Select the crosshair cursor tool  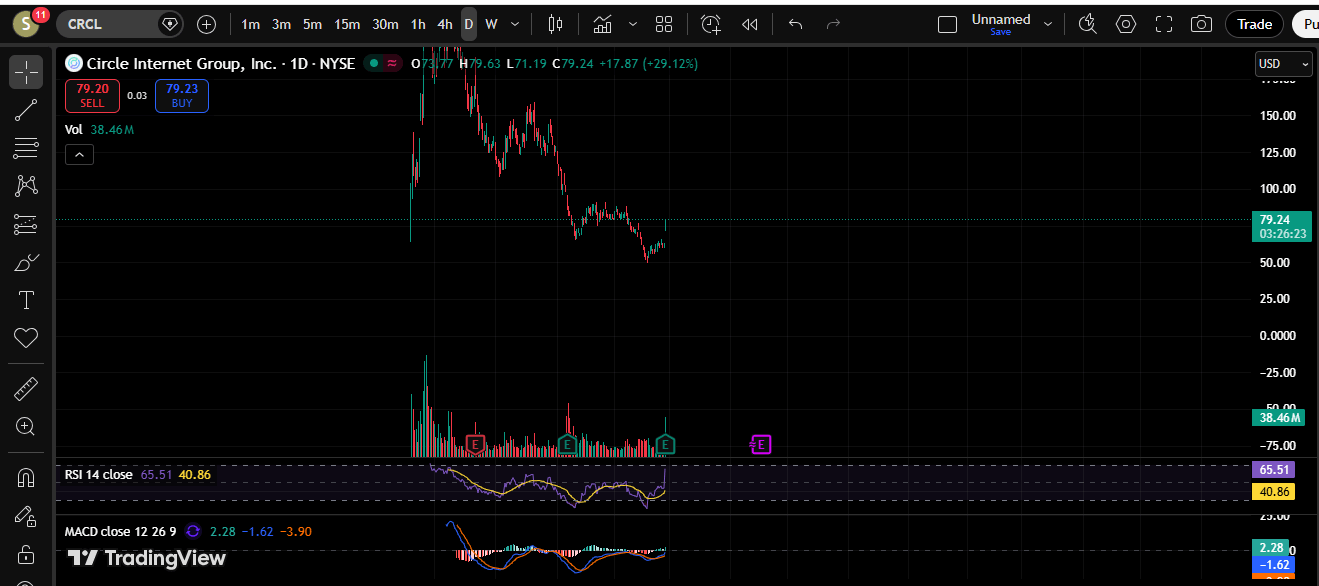tap(26, 72)
